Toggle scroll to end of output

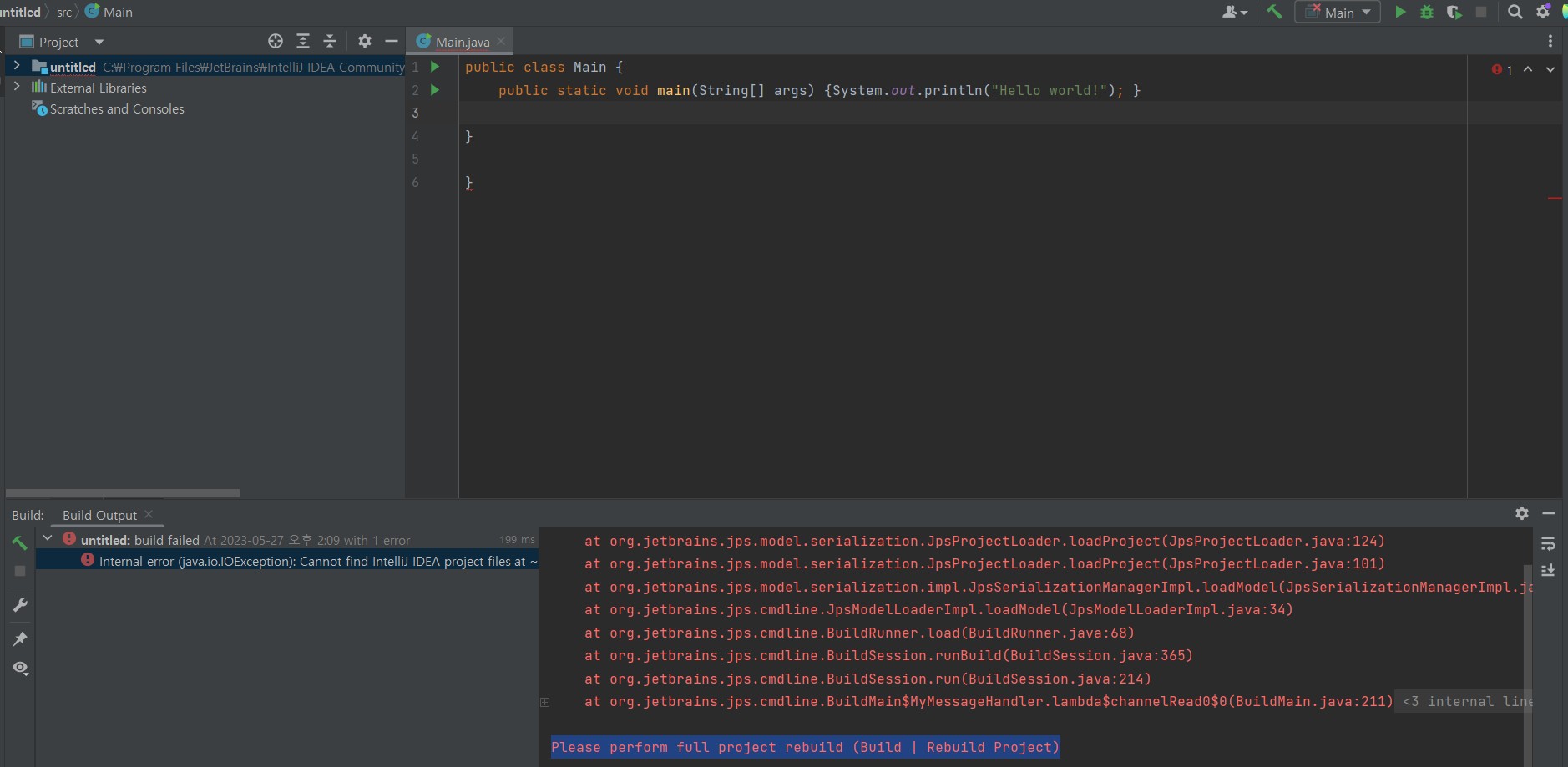click(1548, 570)
